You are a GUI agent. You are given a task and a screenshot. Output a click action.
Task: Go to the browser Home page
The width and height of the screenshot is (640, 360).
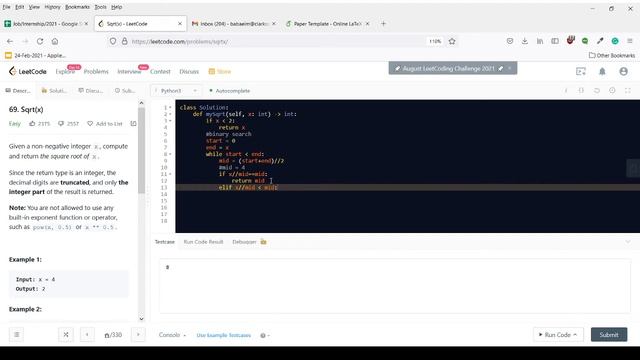click(55, 41)
